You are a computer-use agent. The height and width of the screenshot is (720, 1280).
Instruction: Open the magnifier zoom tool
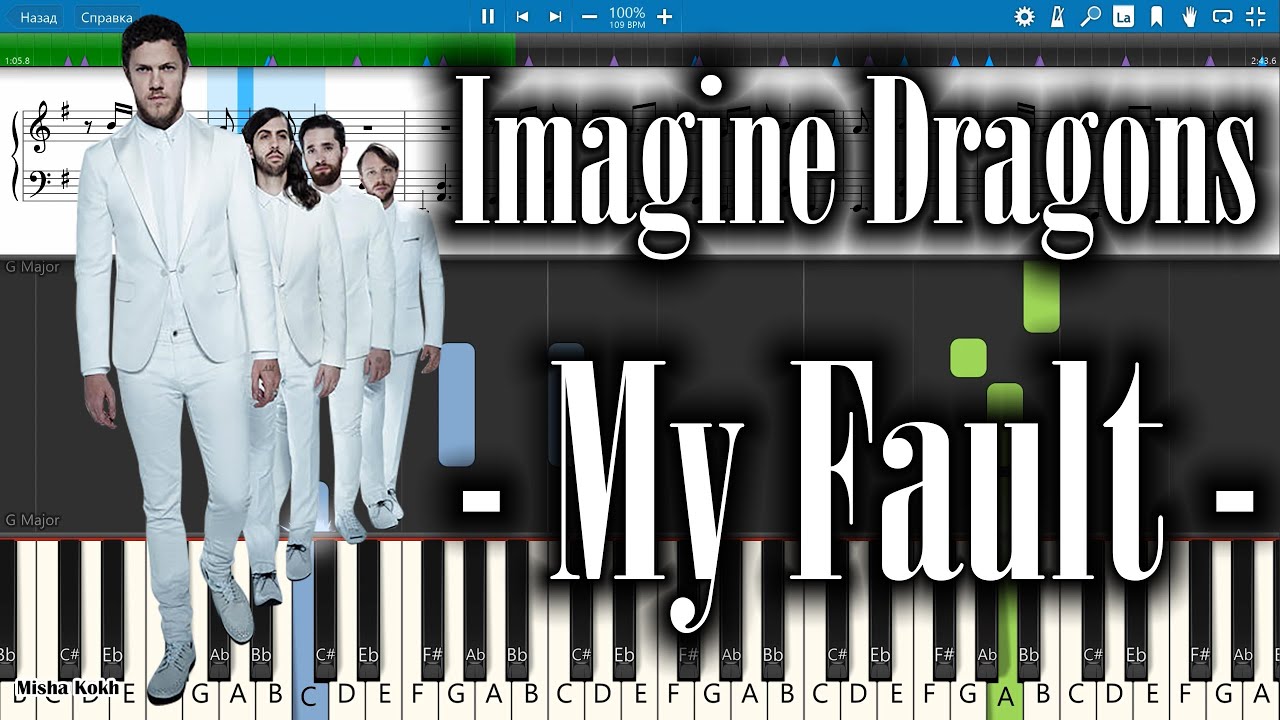point(1091,16)
